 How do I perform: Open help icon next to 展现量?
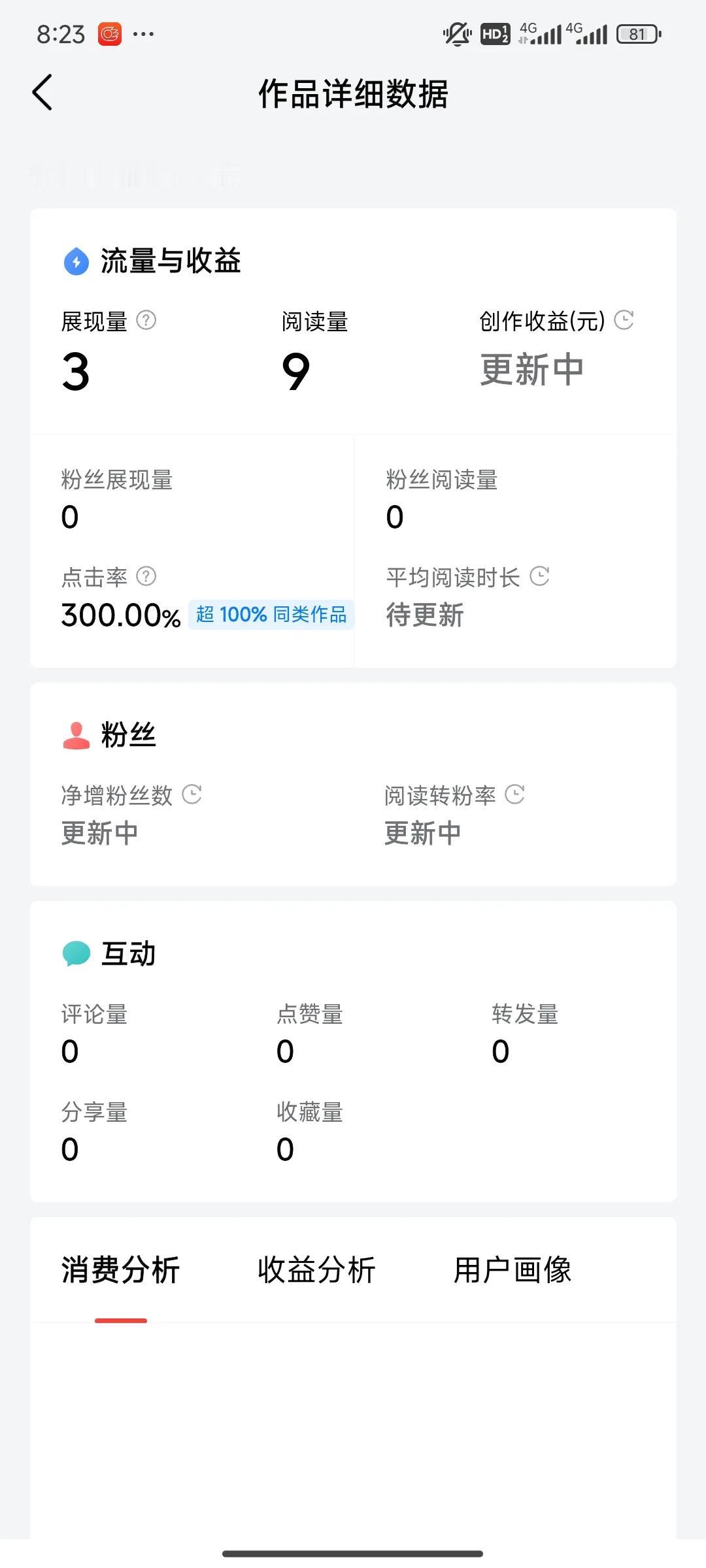[x=146, y=320]
